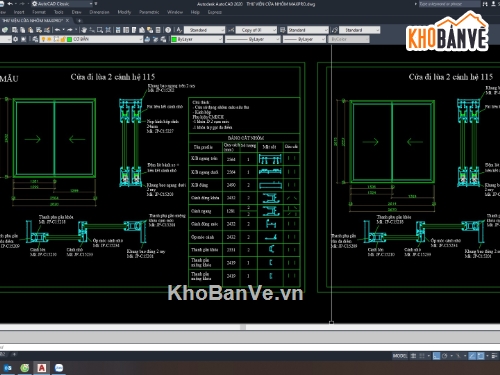The height and width of the screenshot is (375, 500).
Task: Open the green browser icon in the taskbar
Action: coord(25,368)
